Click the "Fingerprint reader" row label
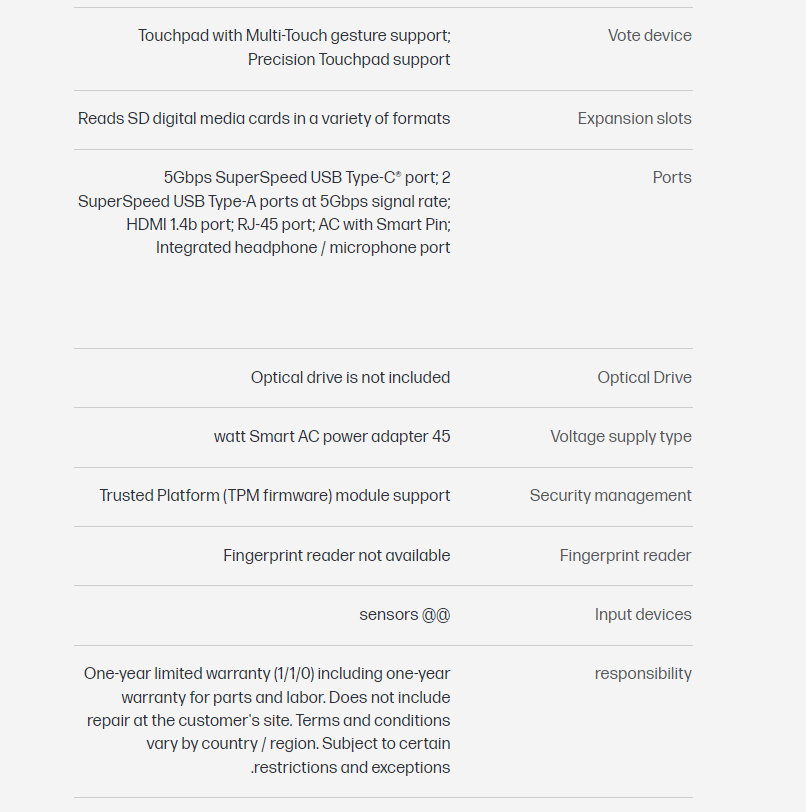This screenshot has height=812, width=806. coord(625,556)
